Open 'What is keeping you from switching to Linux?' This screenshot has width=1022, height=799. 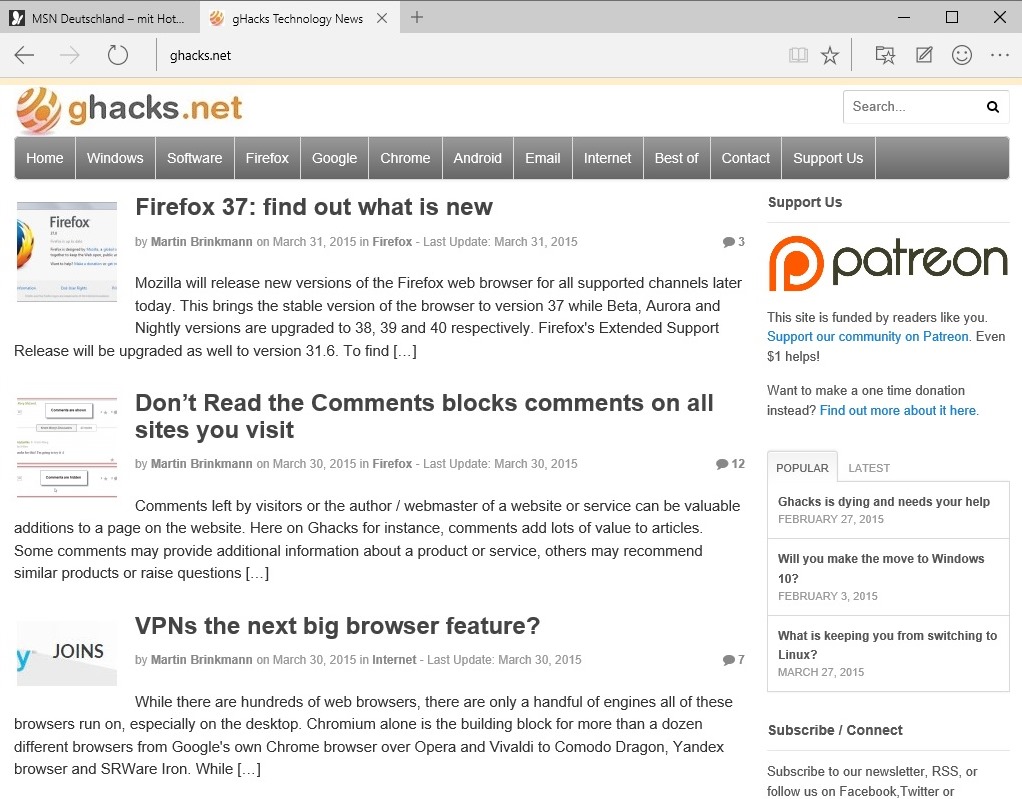tap(888, 645)
